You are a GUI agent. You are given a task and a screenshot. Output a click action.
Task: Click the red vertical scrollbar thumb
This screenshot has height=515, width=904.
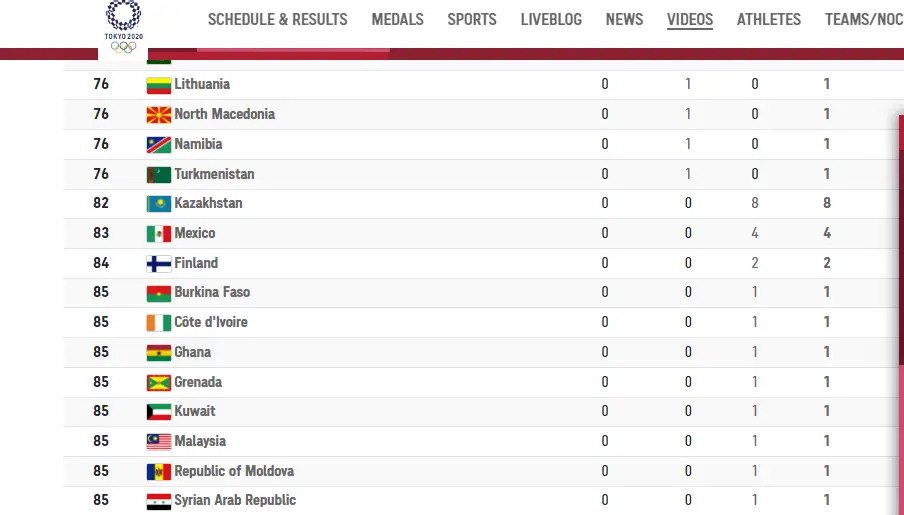(x=901, y=239)
